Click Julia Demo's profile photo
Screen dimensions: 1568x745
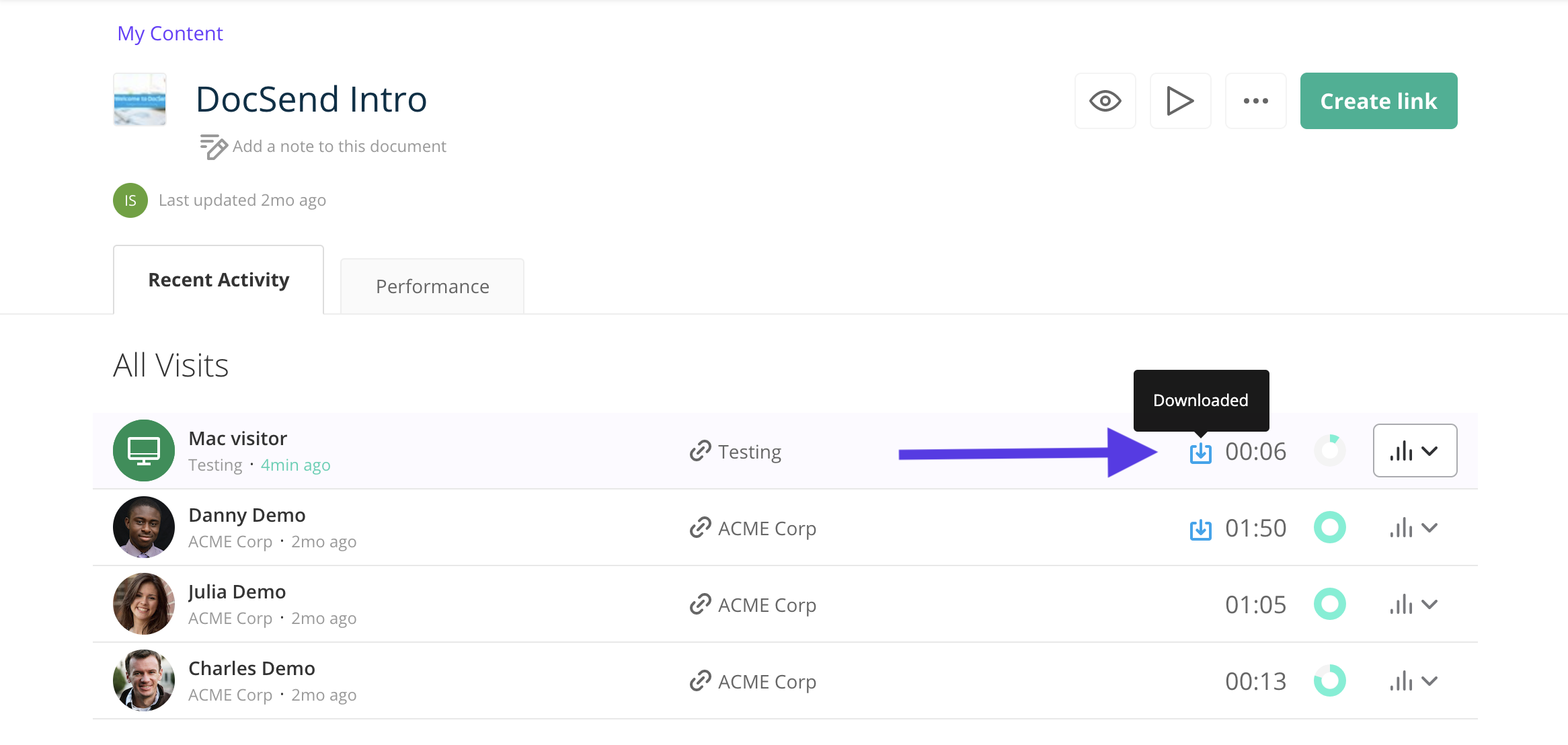pyautogui.click(x=144, y=604)
